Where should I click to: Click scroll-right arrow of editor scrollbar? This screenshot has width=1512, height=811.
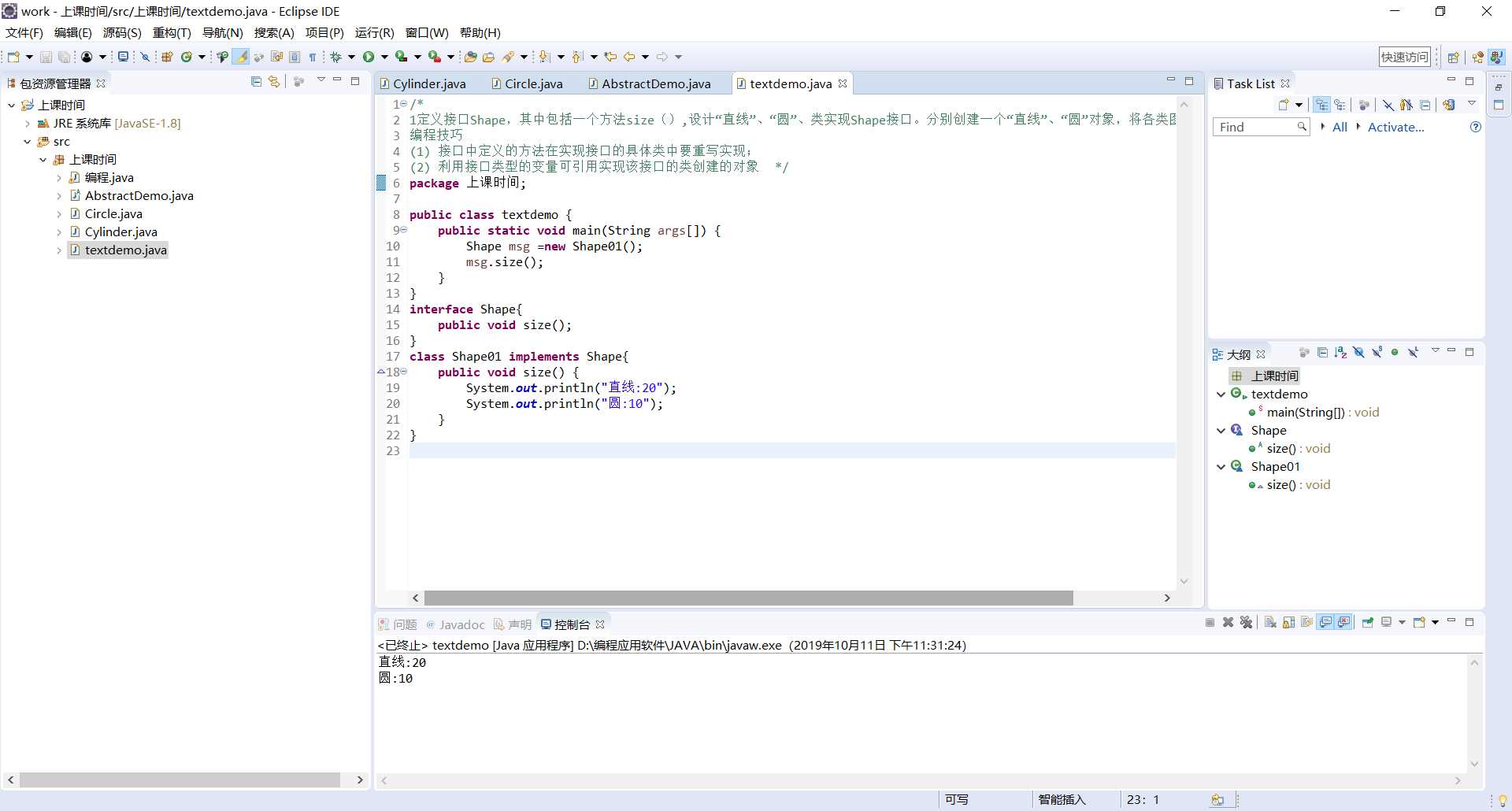pyautogui.click(x=1167, y=598)
